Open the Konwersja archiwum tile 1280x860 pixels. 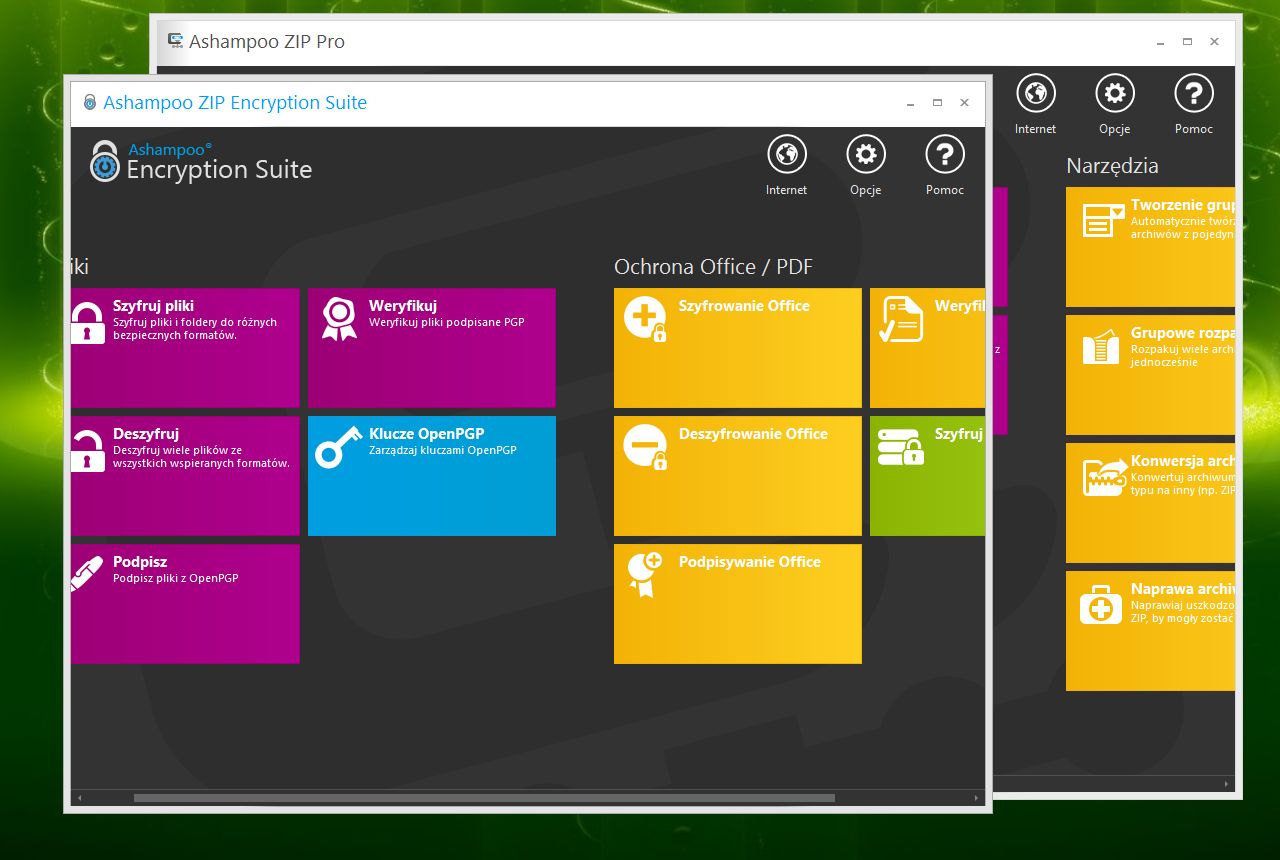[1150, 503]
